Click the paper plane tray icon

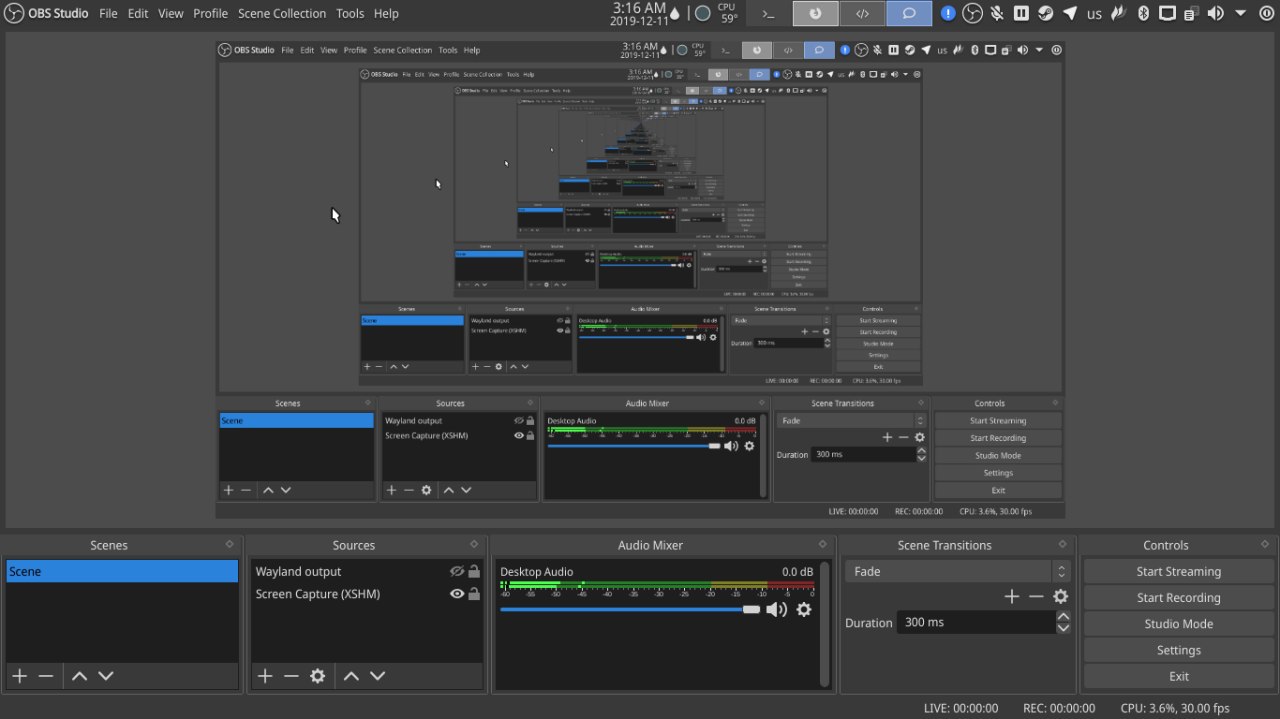[1070, 13]
